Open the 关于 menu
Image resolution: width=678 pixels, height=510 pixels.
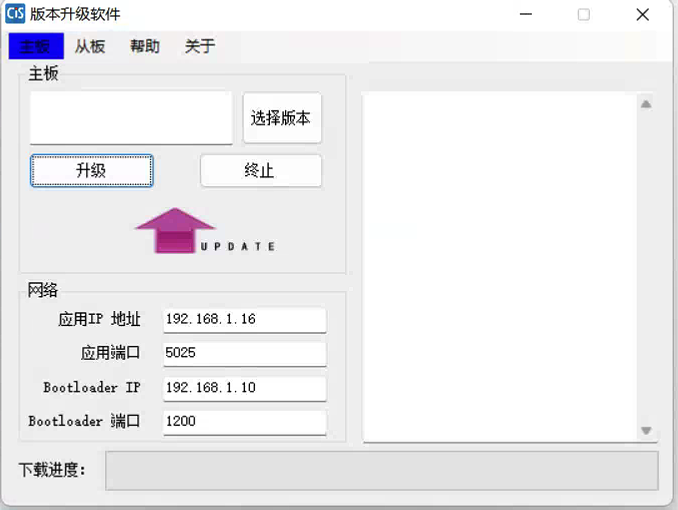click(x=200, y=46)
